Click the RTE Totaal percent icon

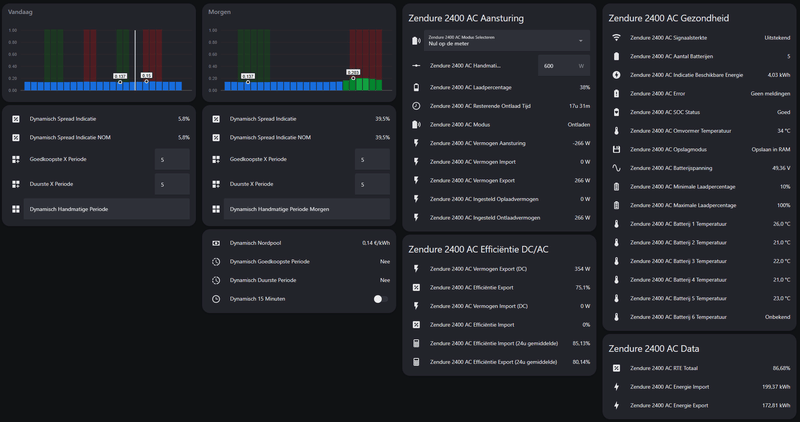point(616,368)
